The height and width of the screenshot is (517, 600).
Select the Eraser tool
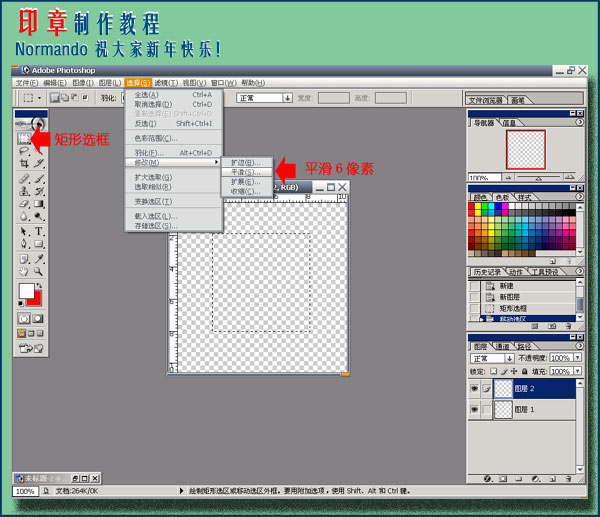24,204
